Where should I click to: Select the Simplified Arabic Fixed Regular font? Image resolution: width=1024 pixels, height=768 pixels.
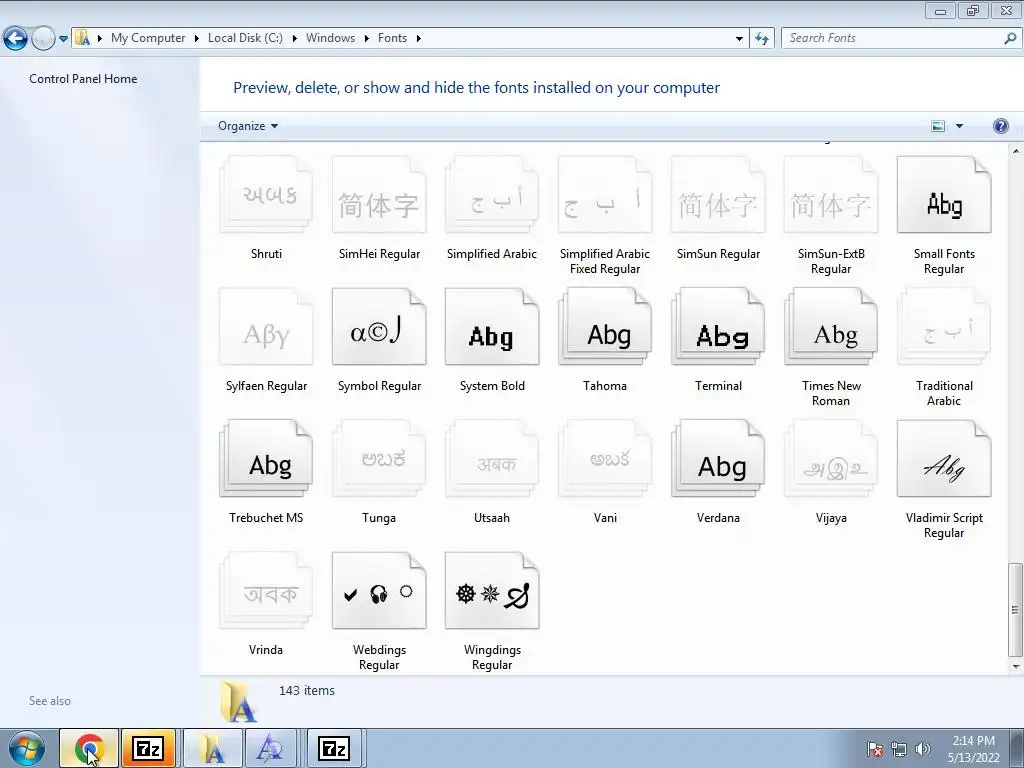[x=605, y=194]
